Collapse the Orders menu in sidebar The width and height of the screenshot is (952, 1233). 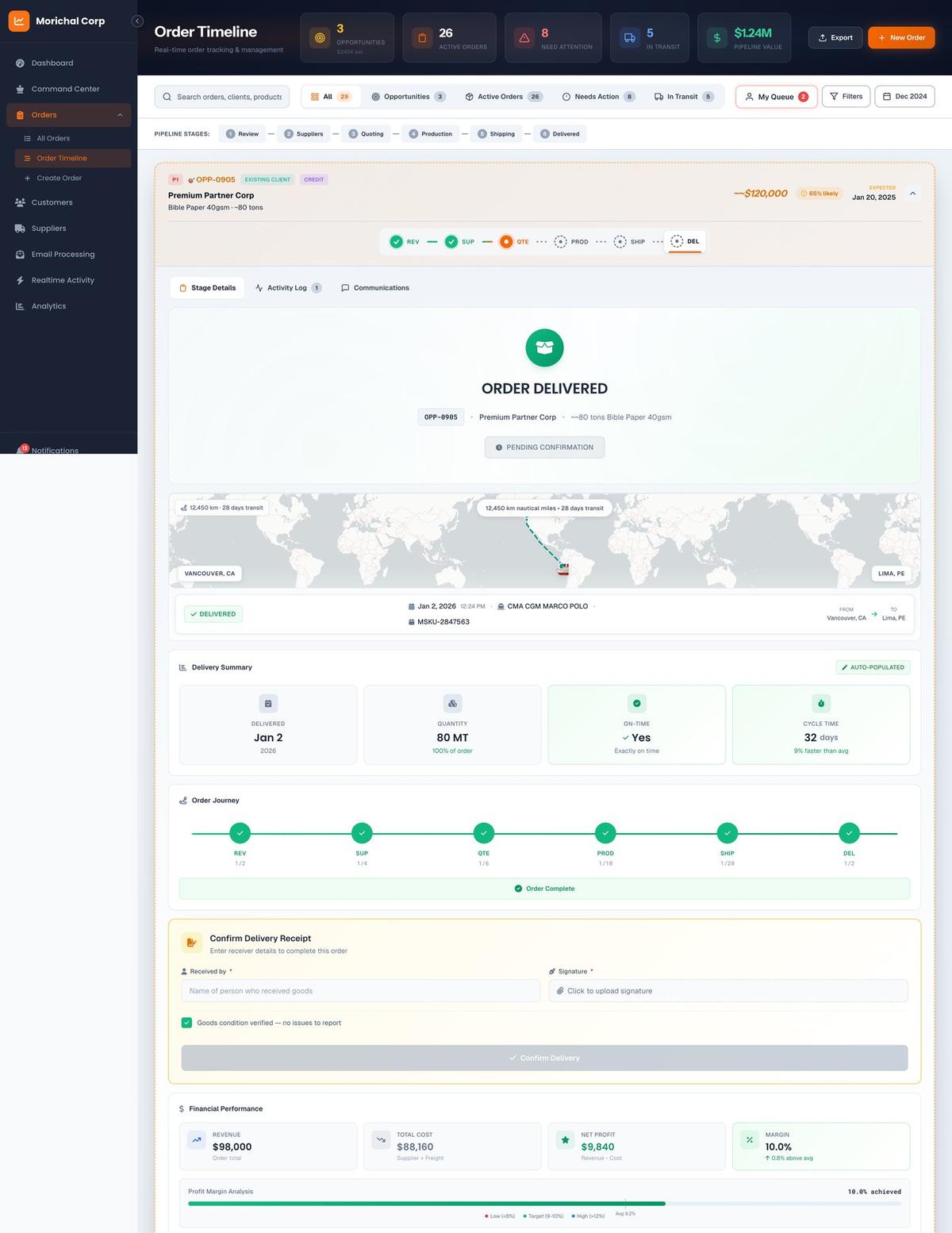coord(119,114)
